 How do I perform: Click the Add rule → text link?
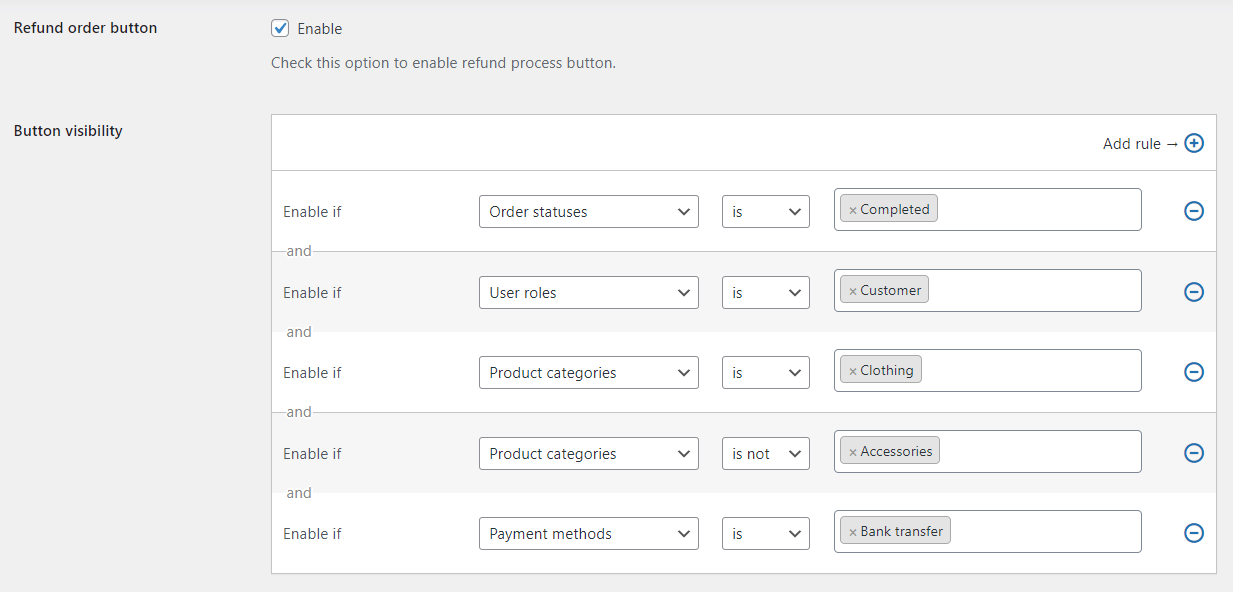pos(1140,144)
